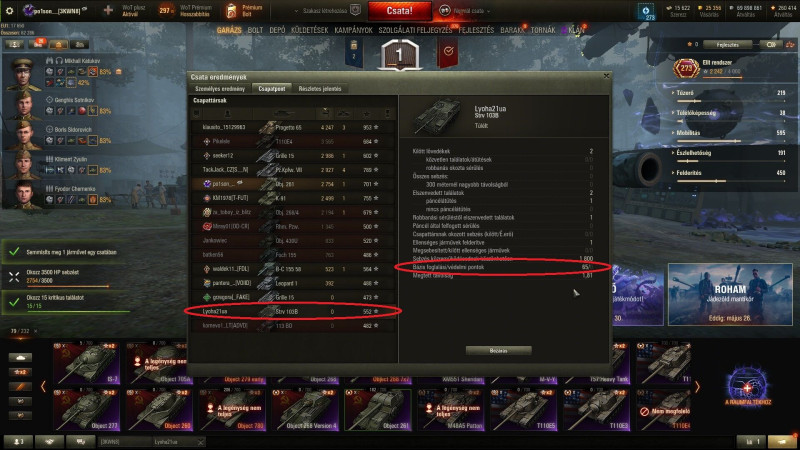The image size is (800, 450).
Task: Open the KÜLDETÉSEK menu item
Action: [309, 30]
